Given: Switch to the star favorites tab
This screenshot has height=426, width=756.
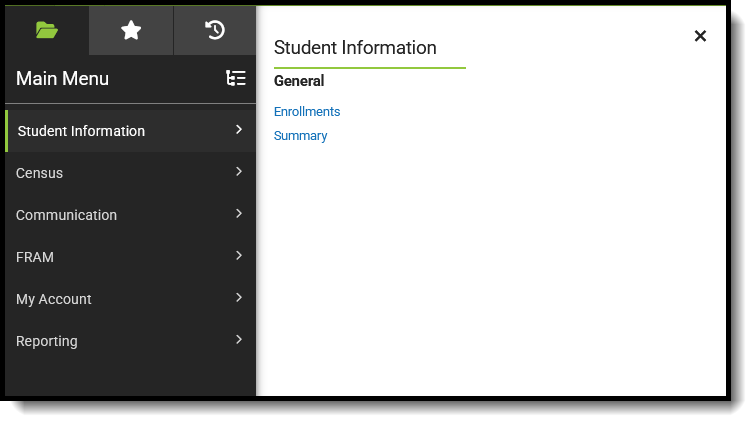Looking at the screenshot, I should 131,30.
